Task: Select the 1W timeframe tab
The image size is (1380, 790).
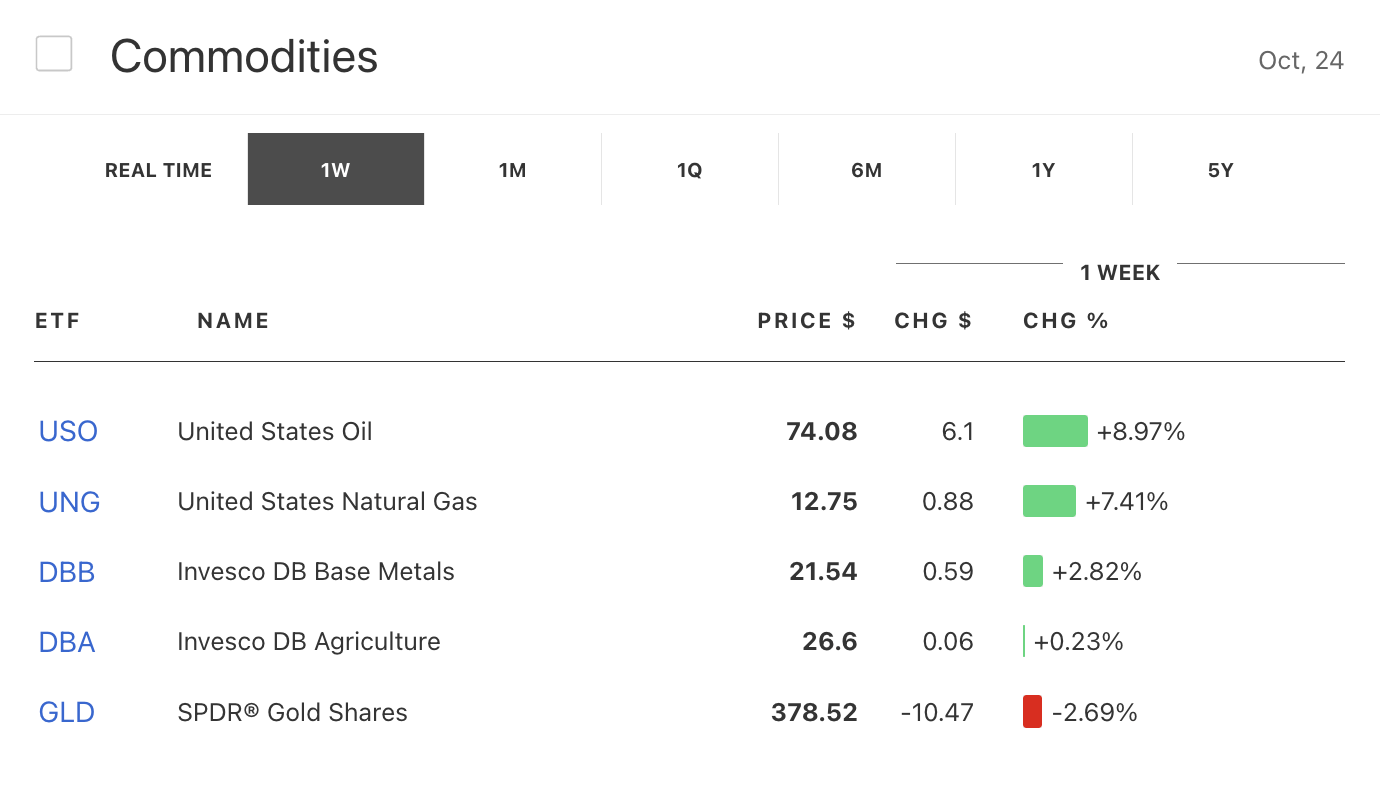Action: point(336,170)
